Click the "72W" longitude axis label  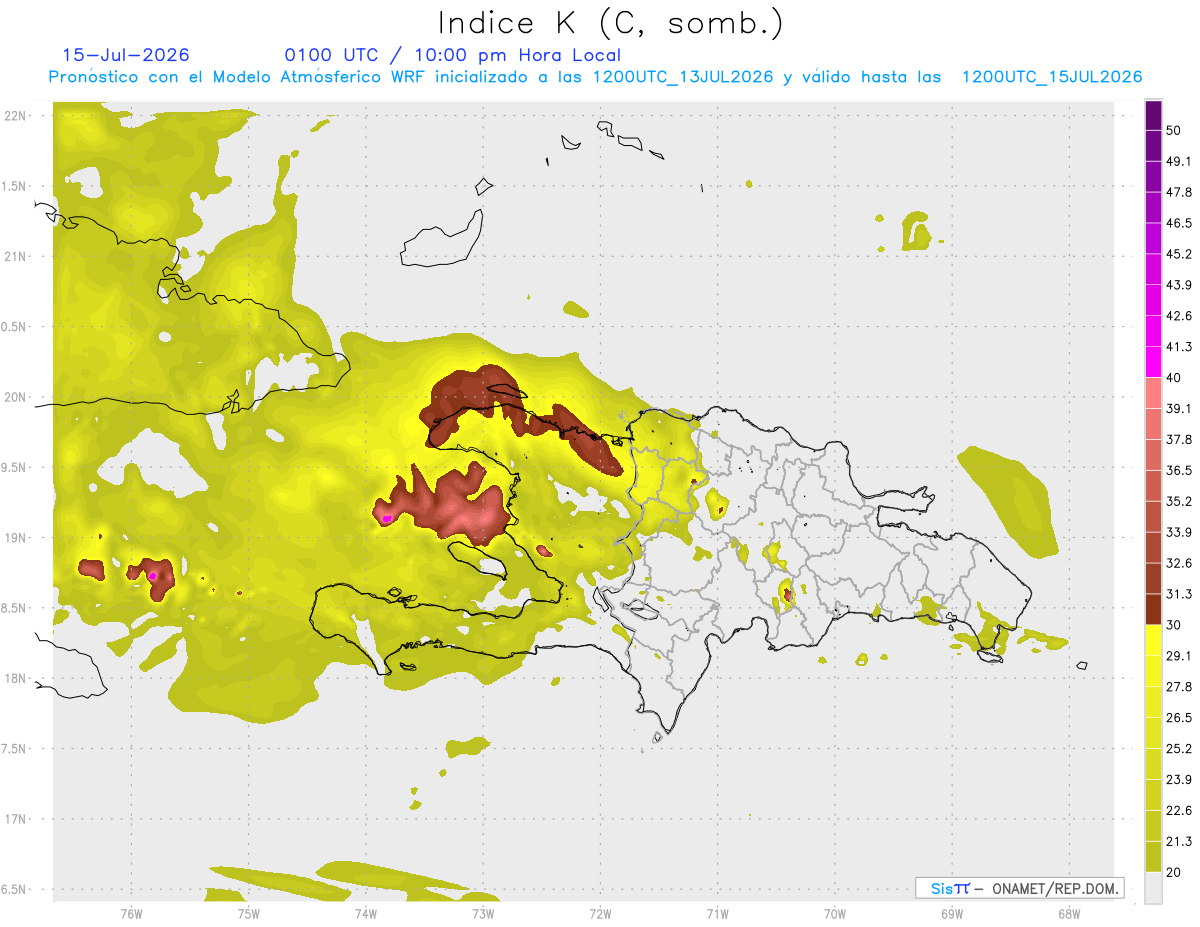[x=600, y=913]
